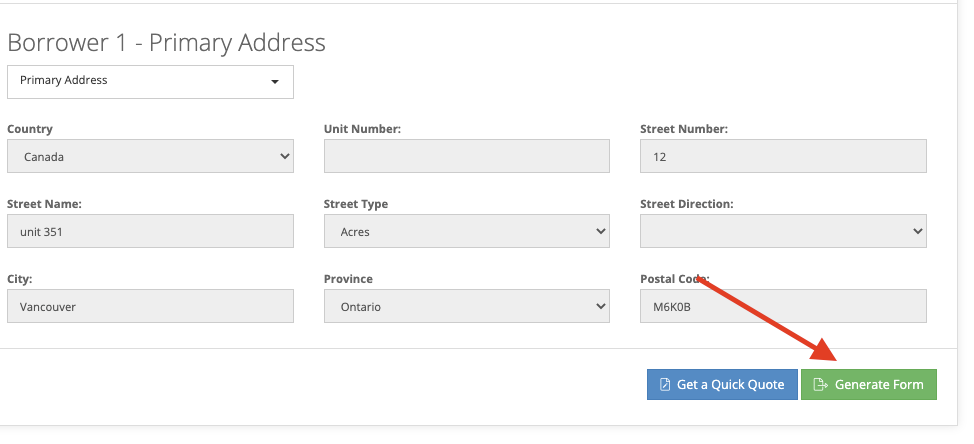Click the chevron on the Country field
The width and height of the screenshot is (974, 444).
point(285,156)
